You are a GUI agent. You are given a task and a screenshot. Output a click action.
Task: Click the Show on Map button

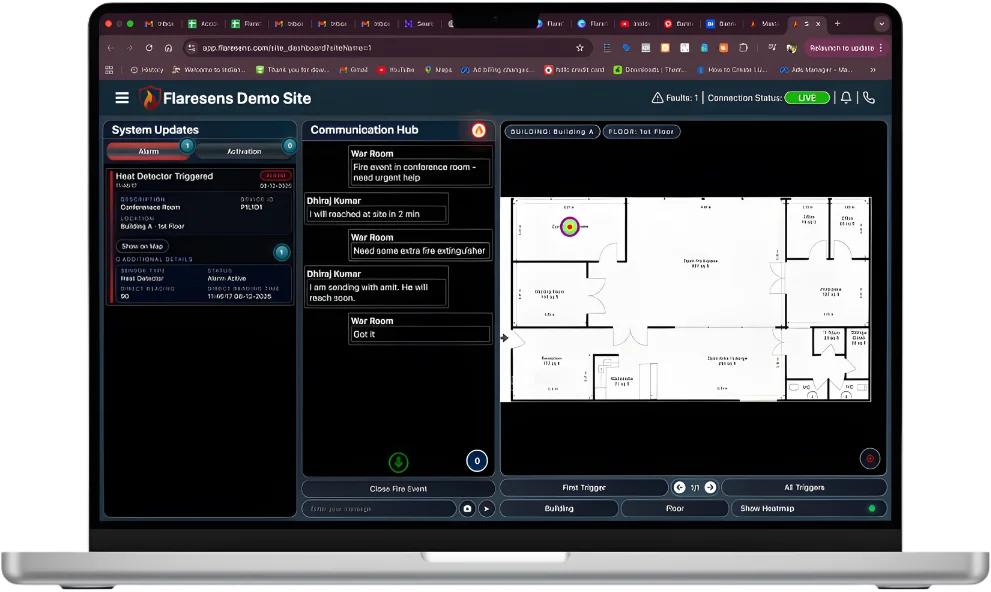142,246
